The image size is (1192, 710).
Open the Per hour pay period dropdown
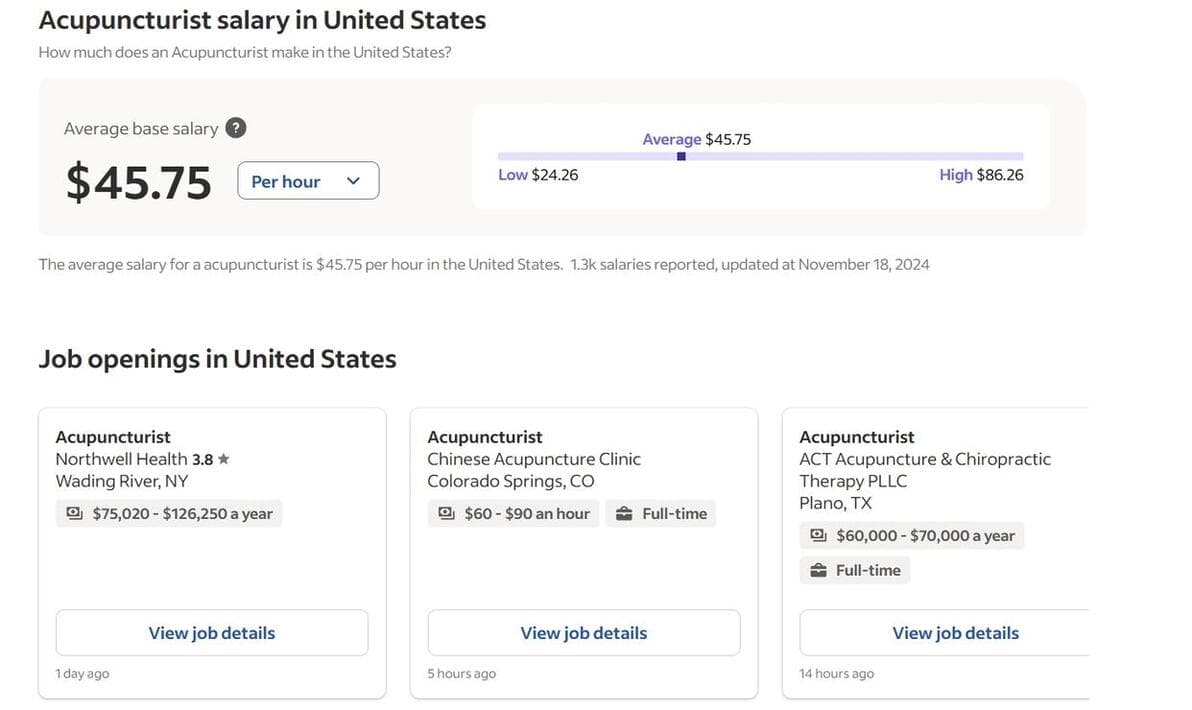[x=308, y=181]
